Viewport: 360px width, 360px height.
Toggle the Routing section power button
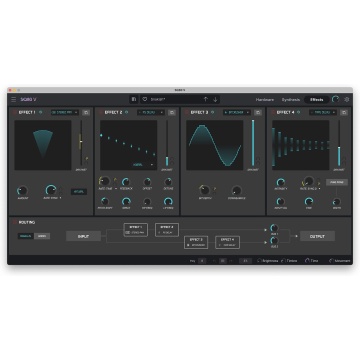click(x=15, y=222)
